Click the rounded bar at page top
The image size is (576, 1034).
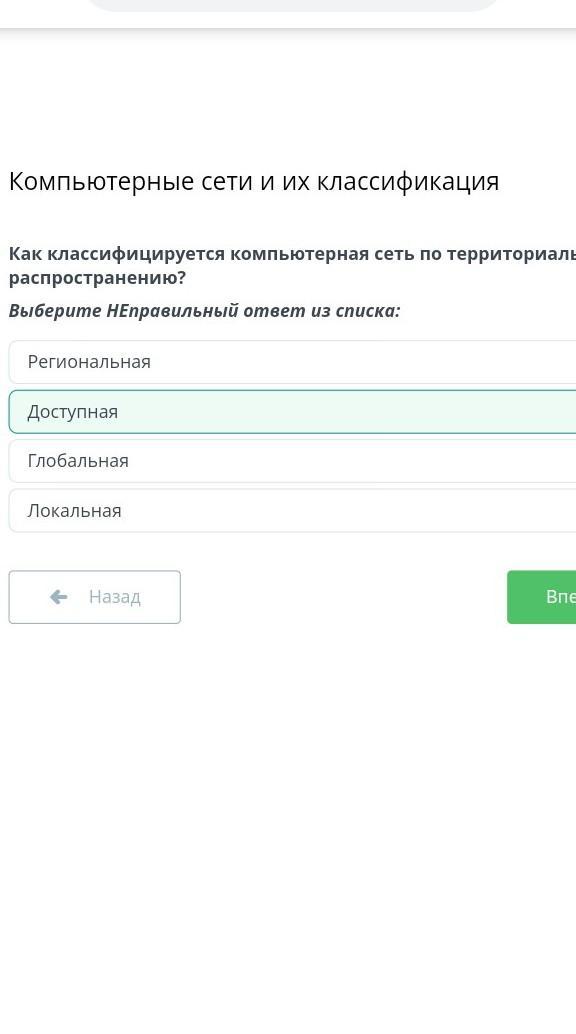point(294,5)
